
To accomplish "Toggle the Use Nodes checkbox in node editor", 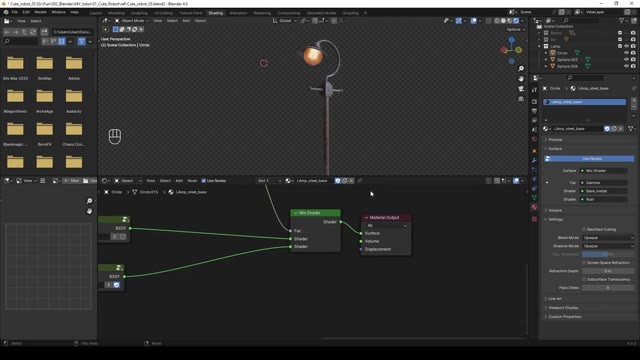I will coord(204,180).
